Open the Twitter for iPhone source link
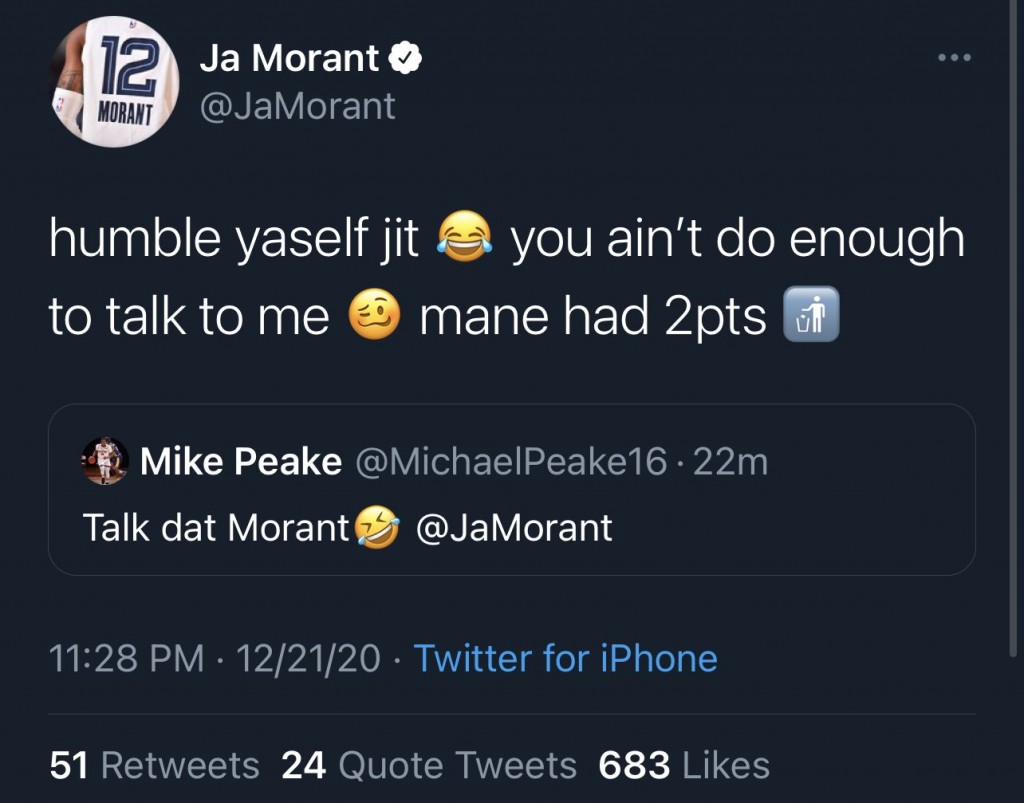Image resolution: width=1024 pixels, height=803 pixels. [x=565, y=658]
